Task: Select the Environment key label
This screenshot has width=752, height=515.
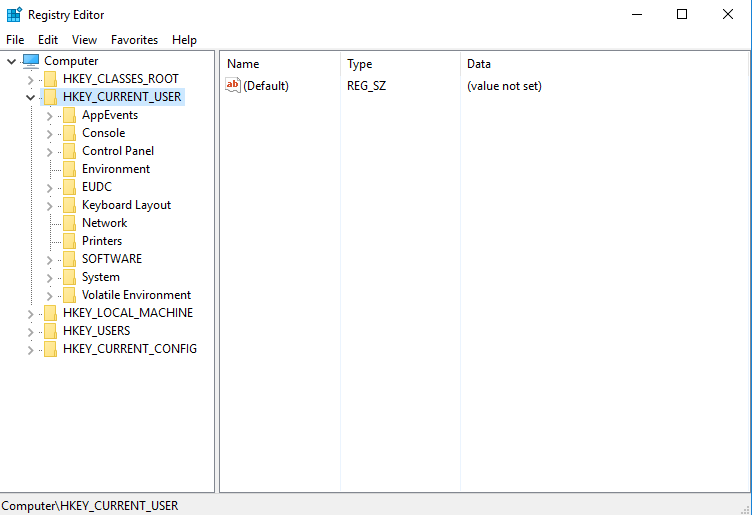Action: click(x=116, y=169)
